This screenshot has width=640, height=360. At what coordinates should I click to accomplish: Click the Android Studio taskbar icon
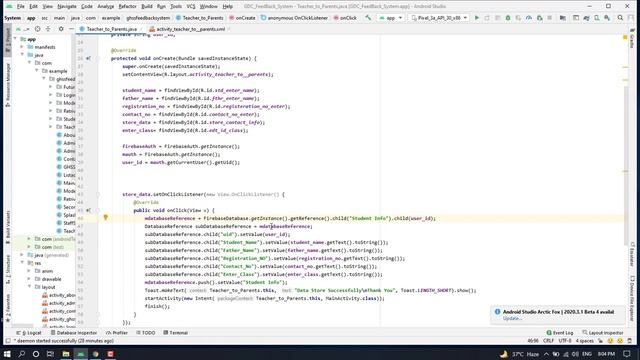coord(80,354)
